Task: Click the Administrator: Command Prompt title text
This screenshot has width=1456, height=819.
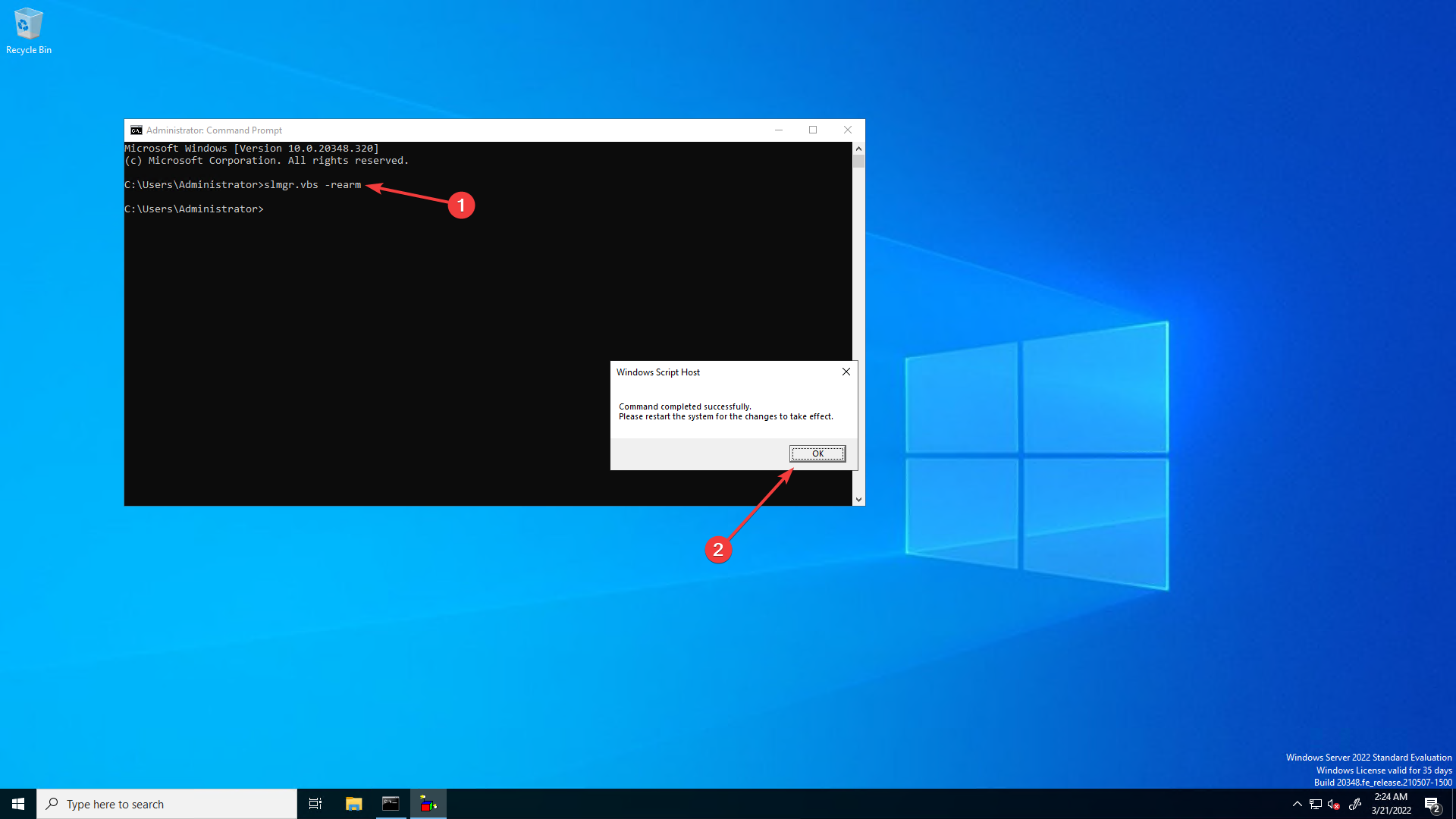Action: tap(214, 130)
